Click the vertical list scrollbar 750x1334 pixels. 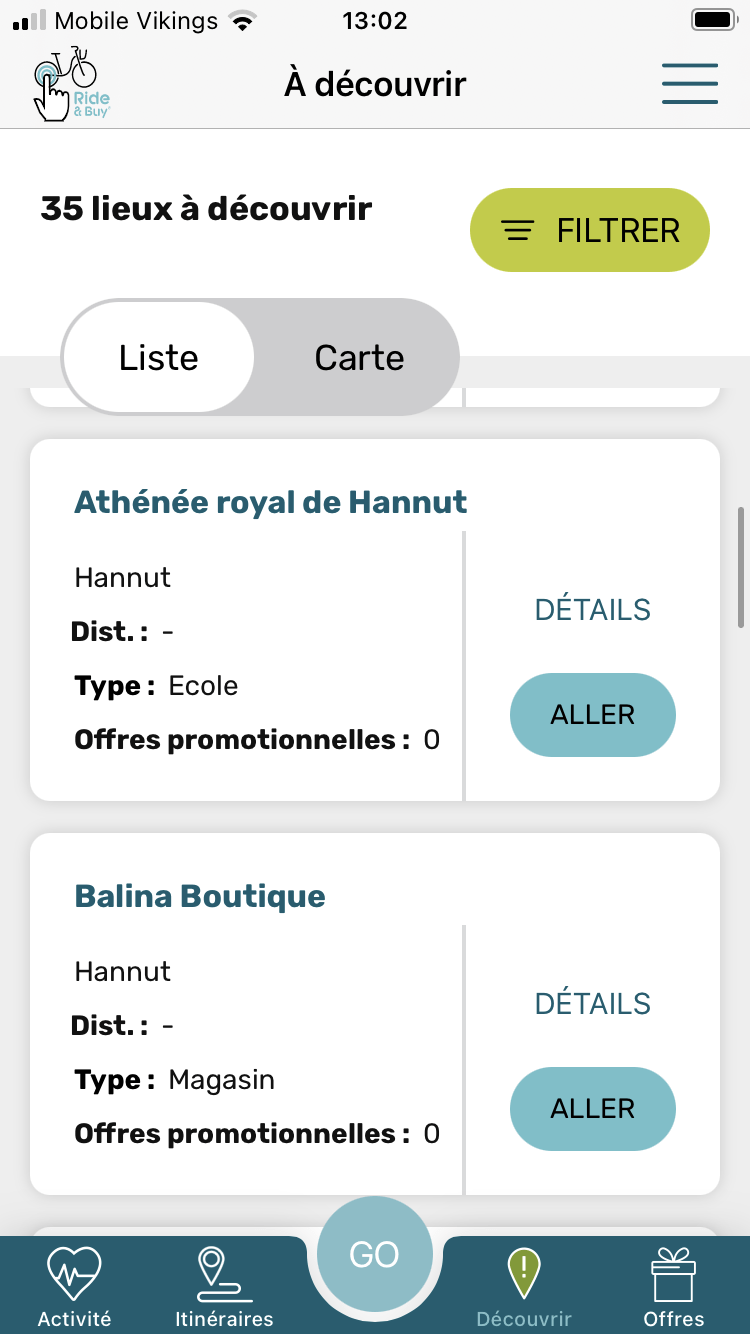pyautogui.click(x=741, y=568)
